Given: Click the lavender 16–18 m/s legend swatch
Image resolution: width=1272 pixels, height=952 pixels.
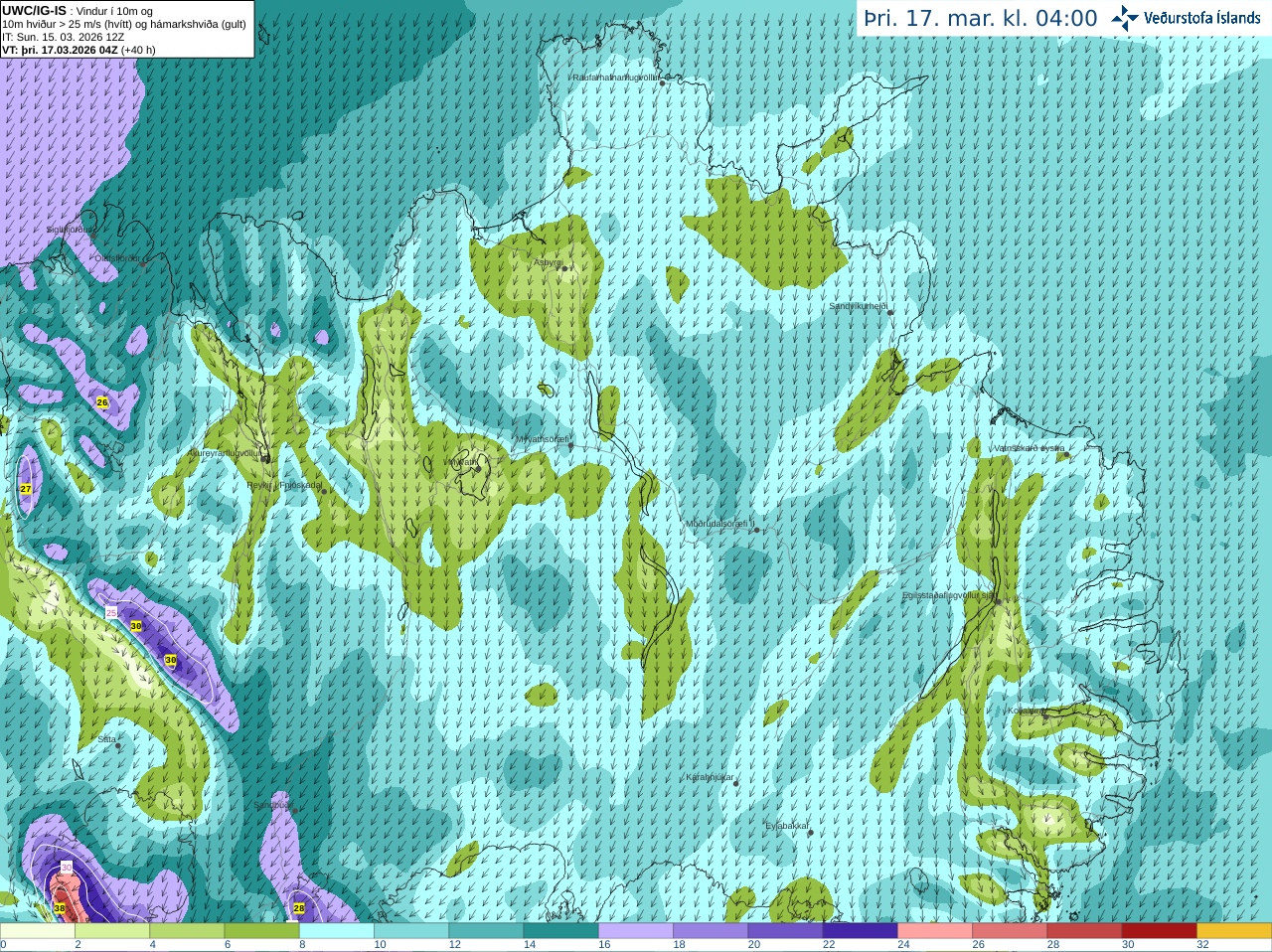Looking at the screenshot, I should pyautogui.click(x=635, y=931).
